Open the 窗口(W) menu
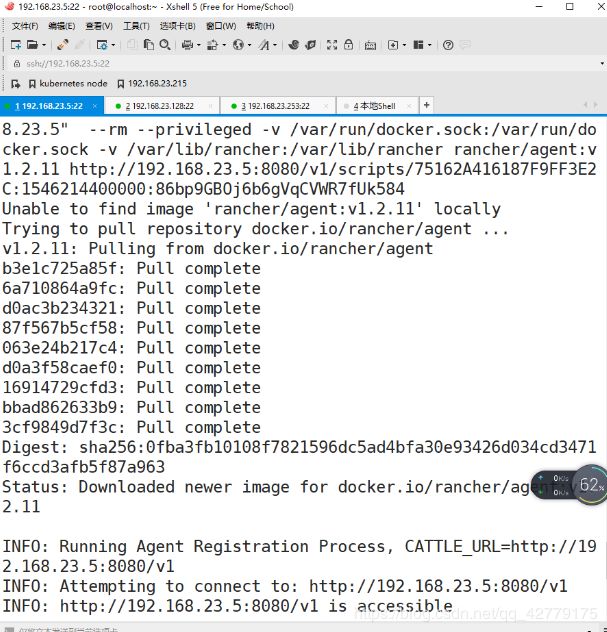Viewport: 607px width, 632px height. (221, 26)
